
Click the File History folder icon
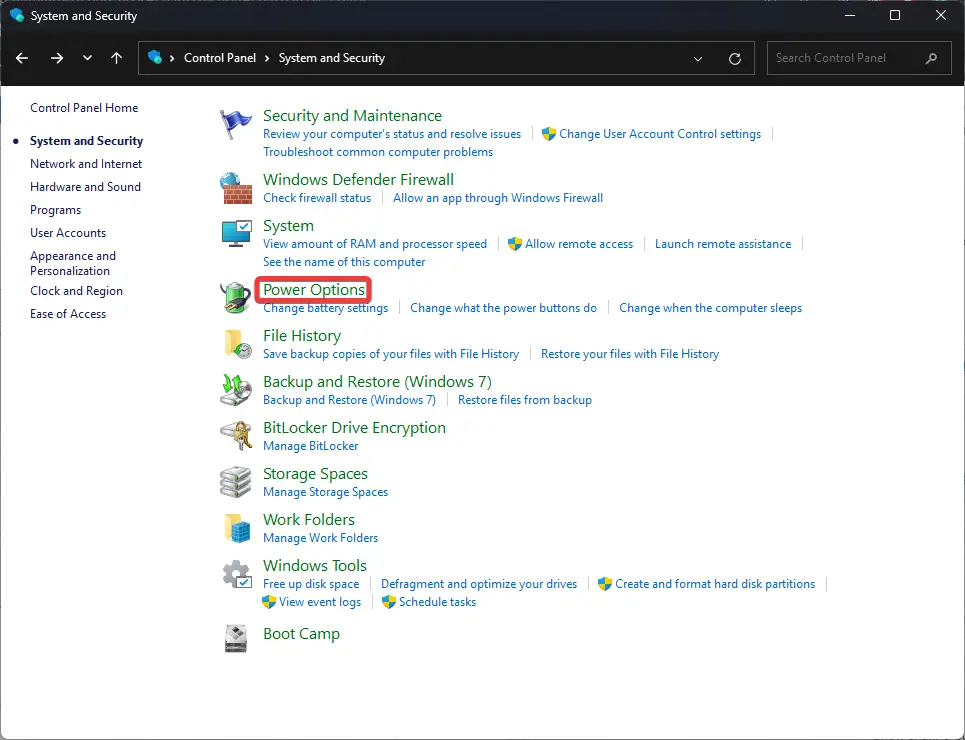237,344
